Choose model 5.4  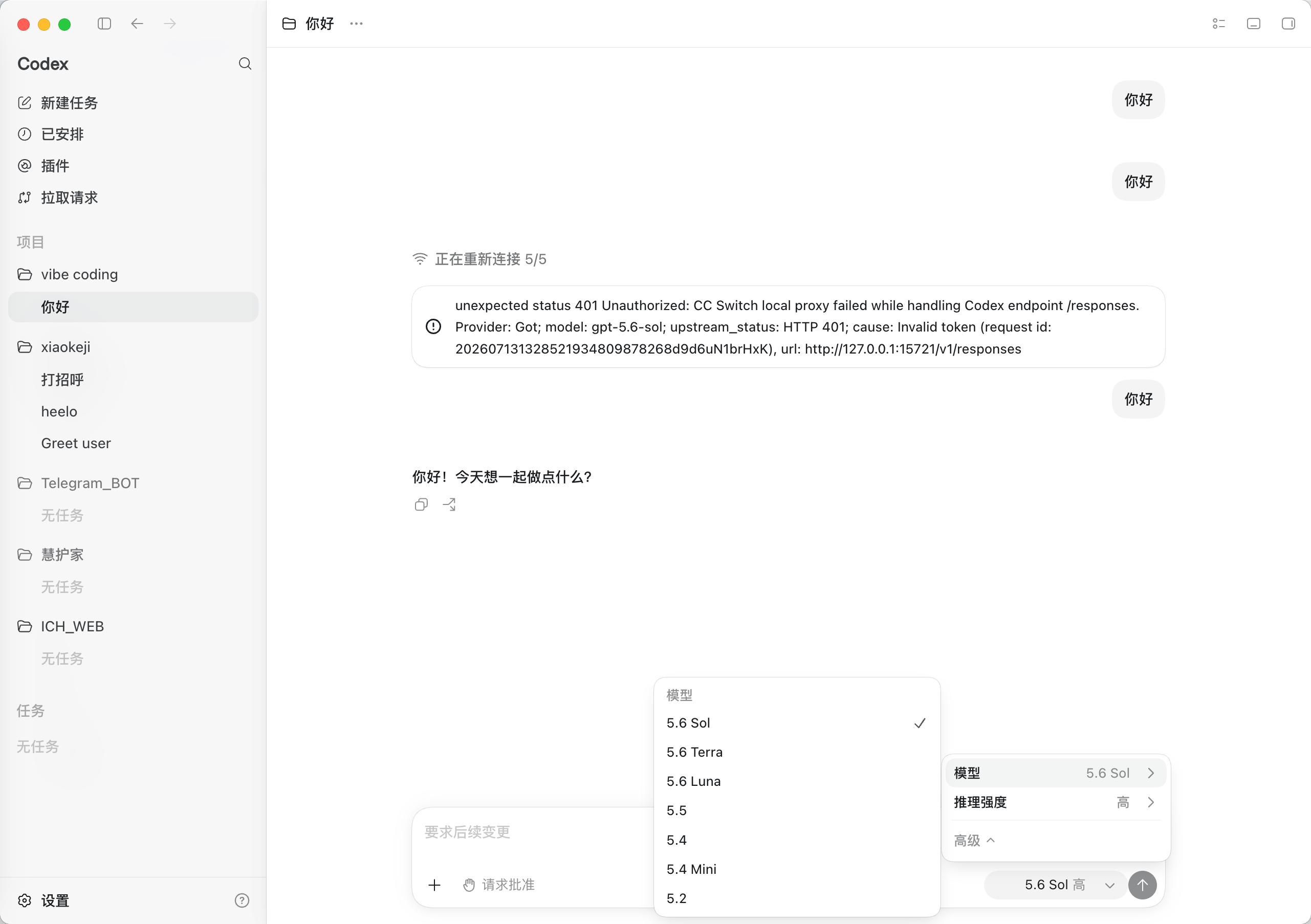tap(797, 840)
